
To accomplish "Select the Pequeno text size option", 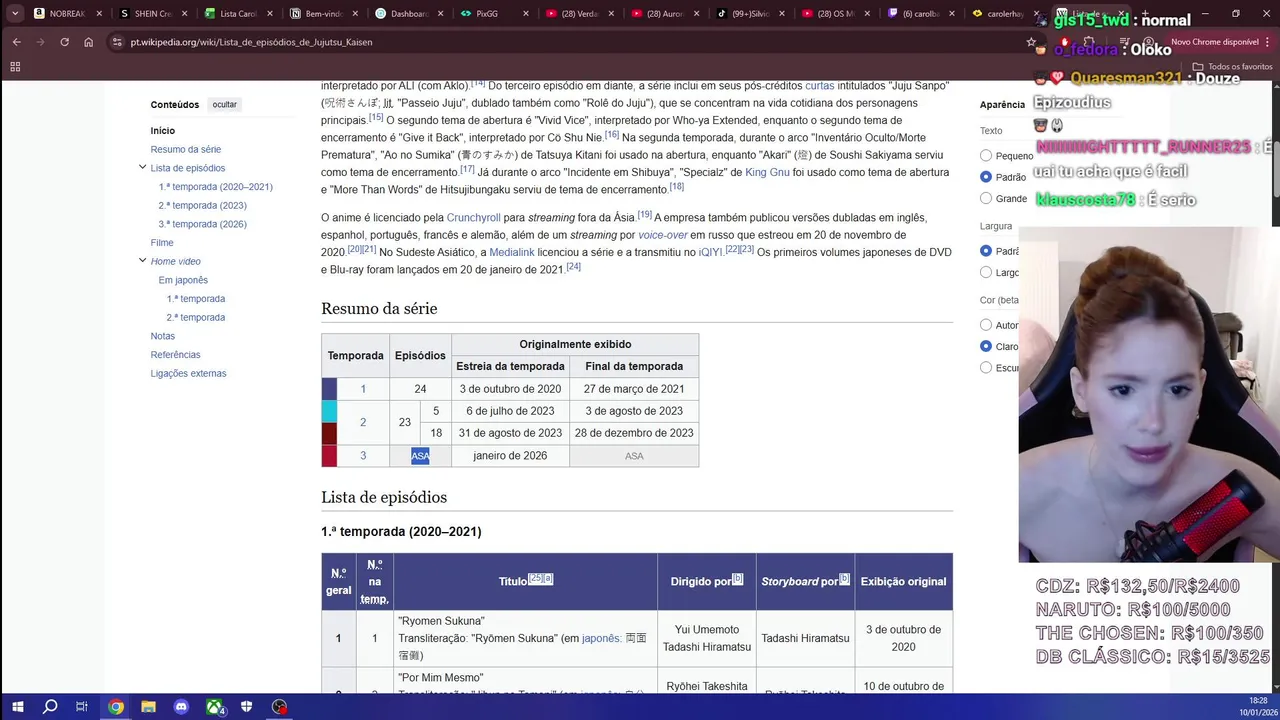I will pos(986,156).
